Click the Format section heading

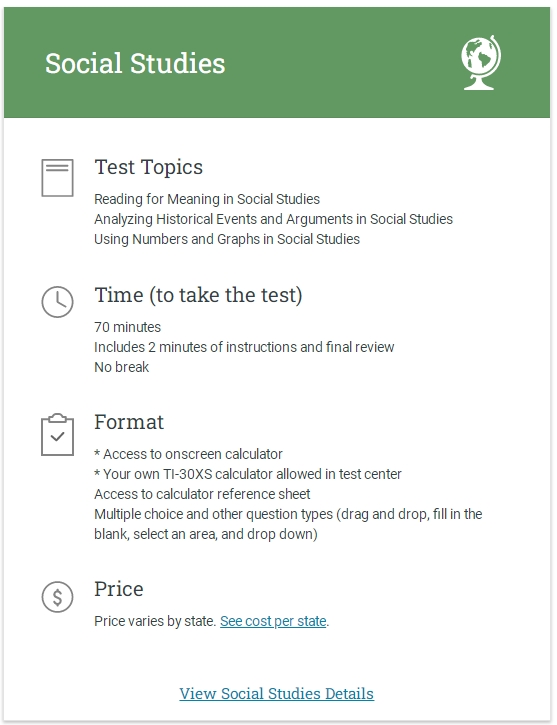[x=129, y=422]
